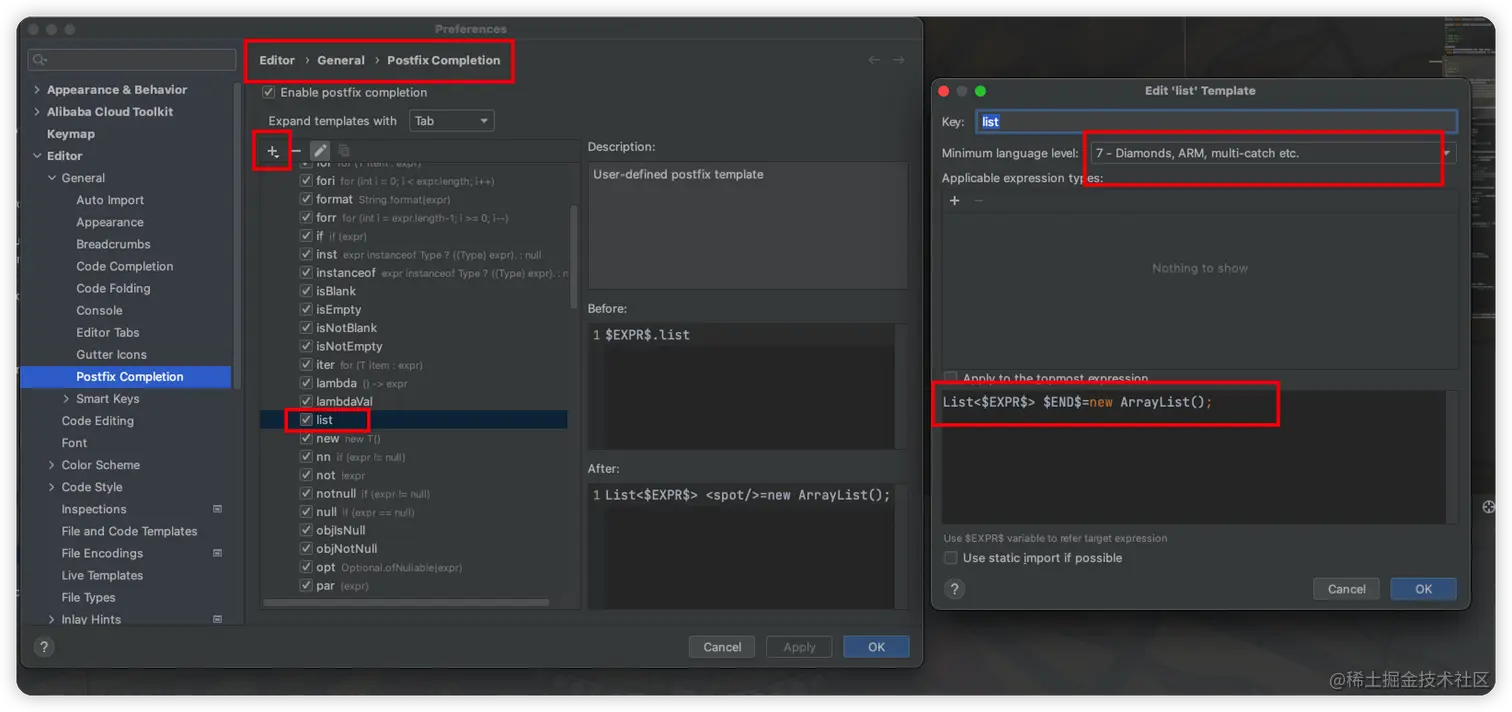Uncheck the opt template checkbox

point(307,567)
